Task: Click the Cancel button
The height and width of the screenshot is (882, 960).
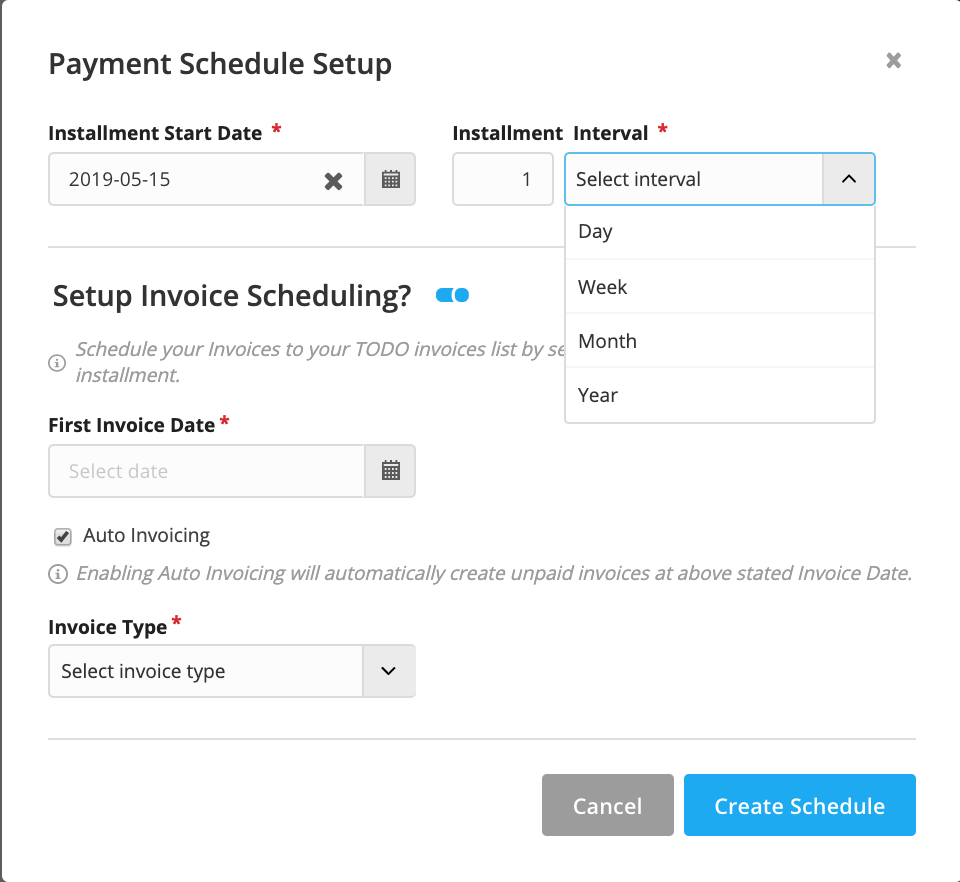Action: click(607, 805)
